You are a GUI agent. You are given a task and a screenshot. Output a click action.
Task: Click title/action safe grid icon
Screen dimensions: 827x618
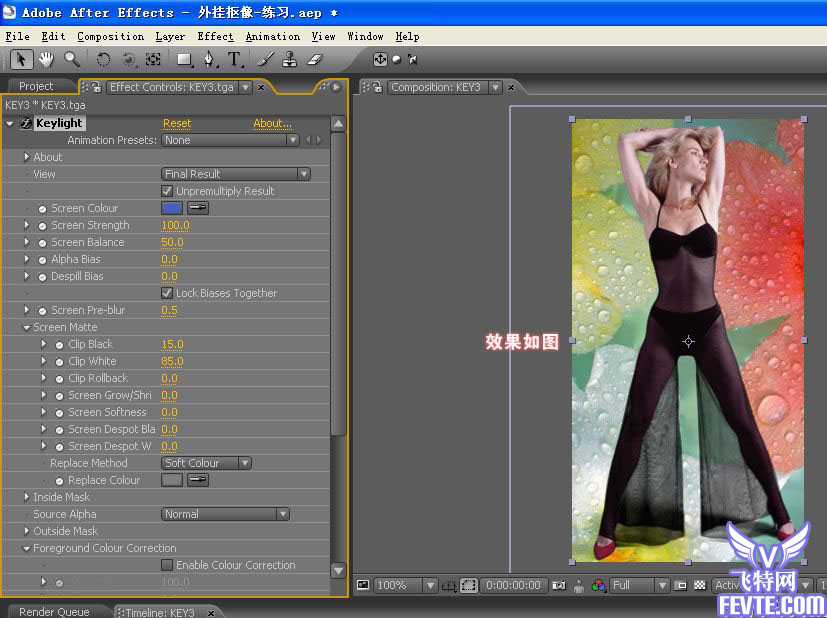[449, 585]
